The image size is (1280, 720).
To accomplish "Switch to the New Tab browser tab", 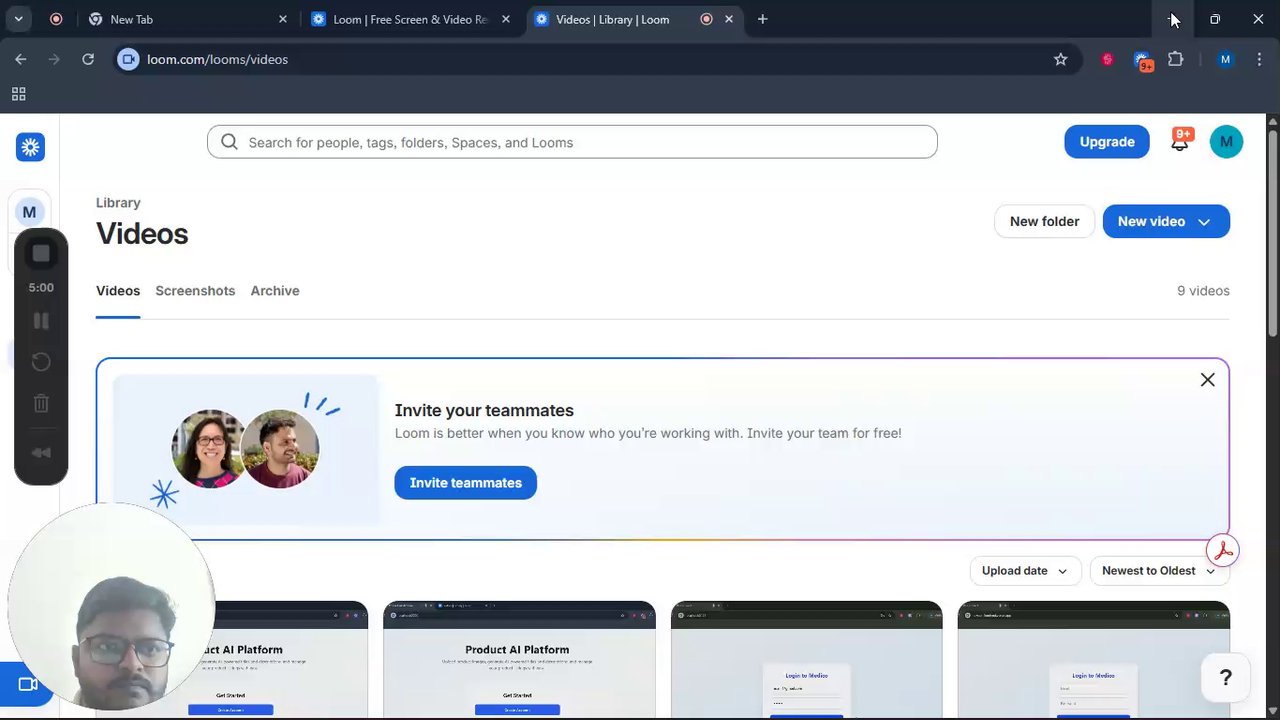I will (x=187, y=19).
